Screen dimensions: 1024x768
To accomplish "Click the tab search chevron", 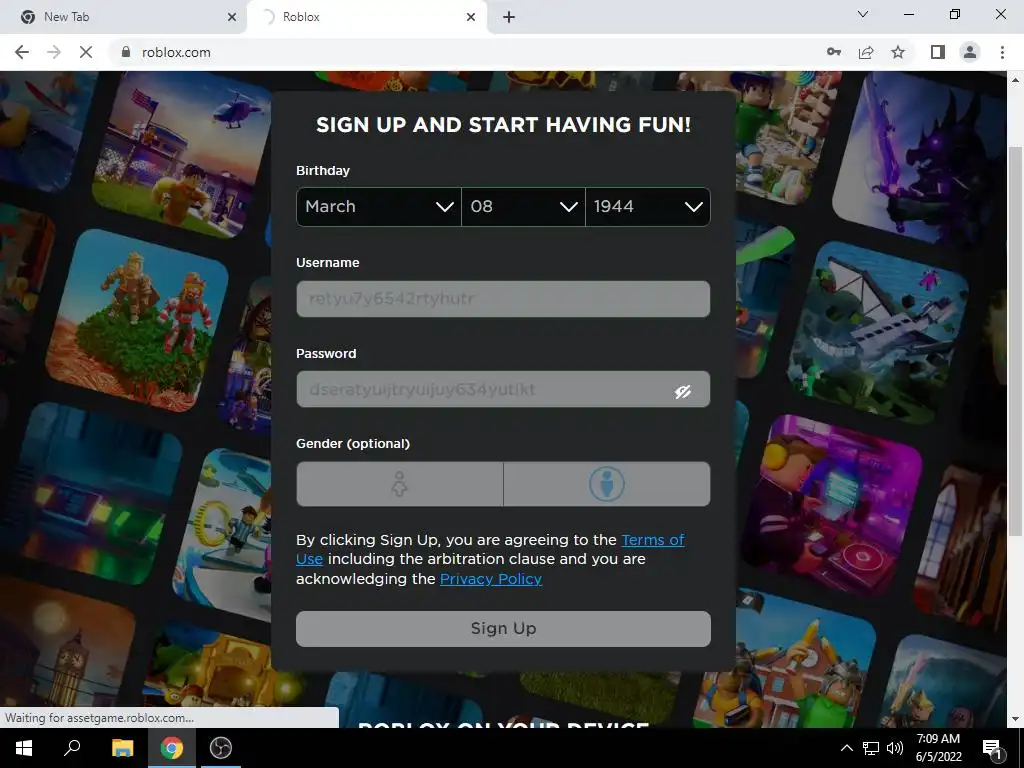I will tap(863, 14).
